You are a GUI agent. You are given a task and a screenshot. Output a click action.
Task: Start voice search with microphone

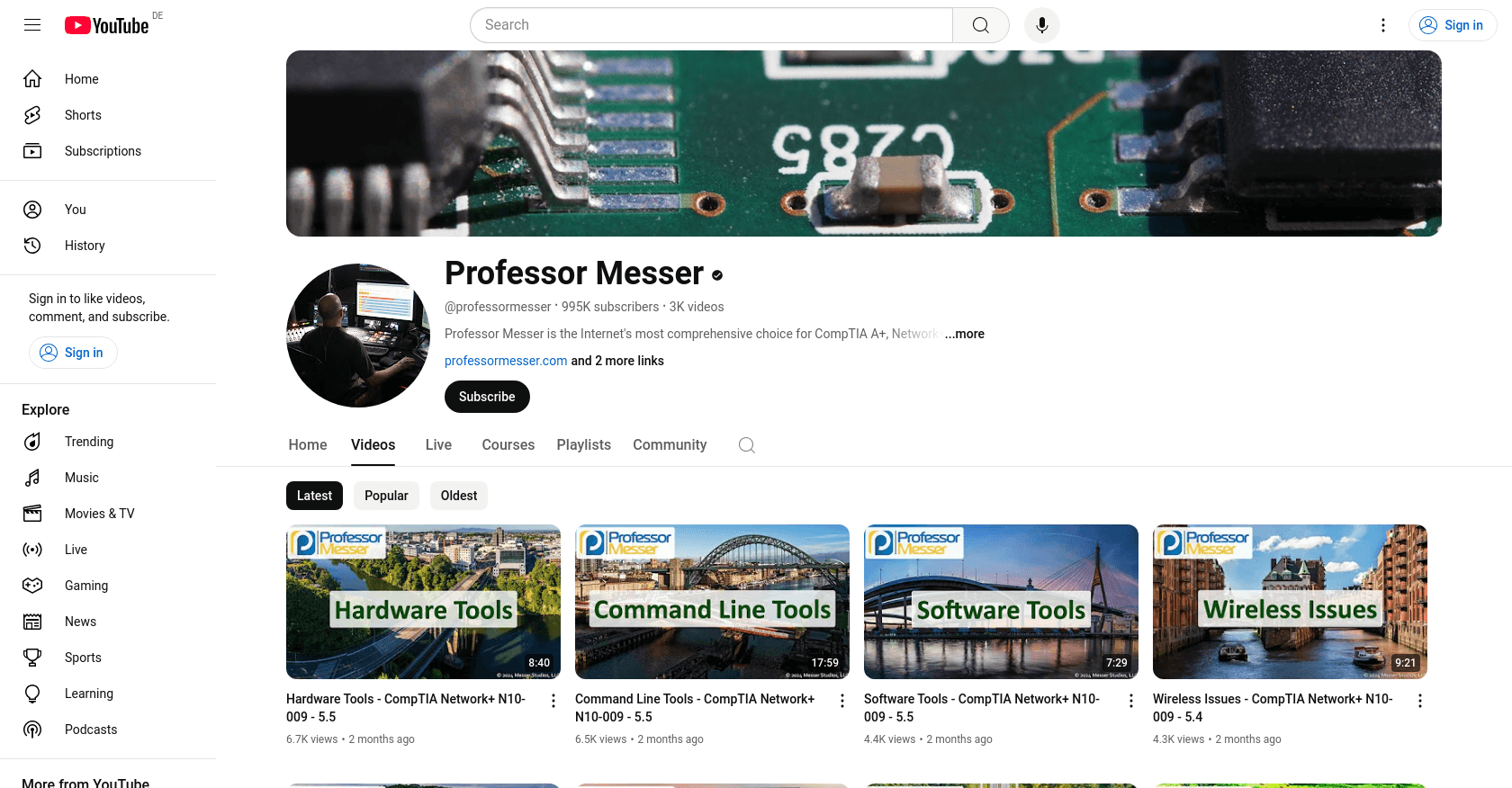(x=1041, y=25)
